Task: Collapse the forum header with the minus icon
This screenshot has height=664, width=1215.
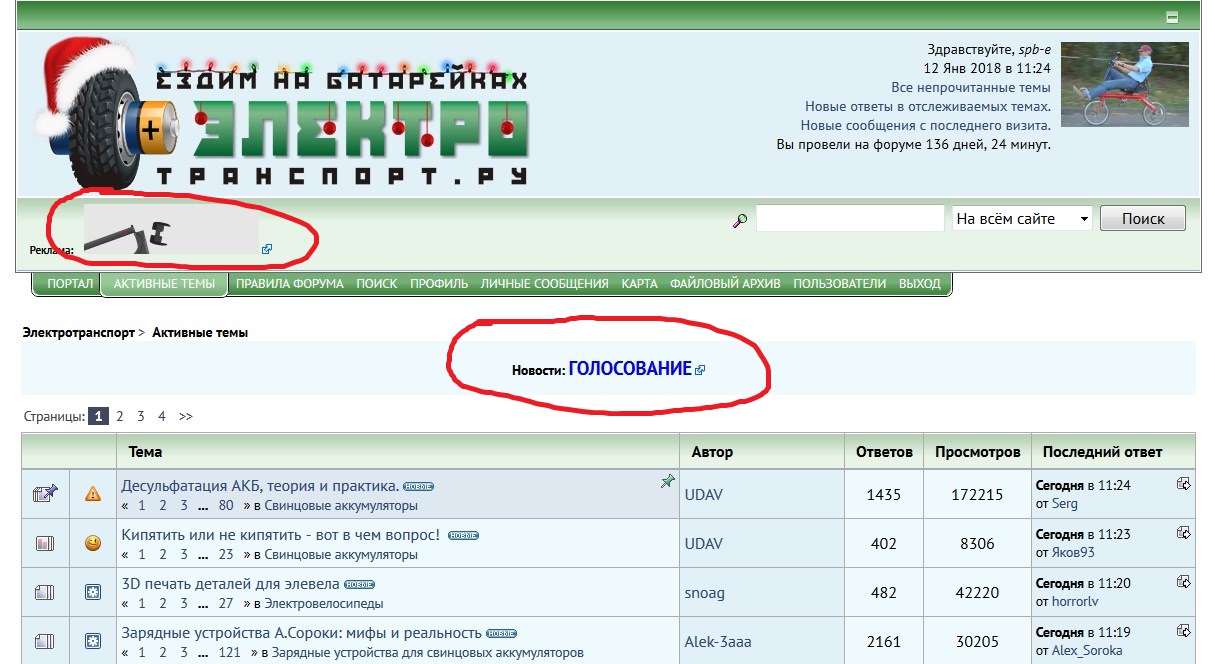Action: (x=1172, y=17)
